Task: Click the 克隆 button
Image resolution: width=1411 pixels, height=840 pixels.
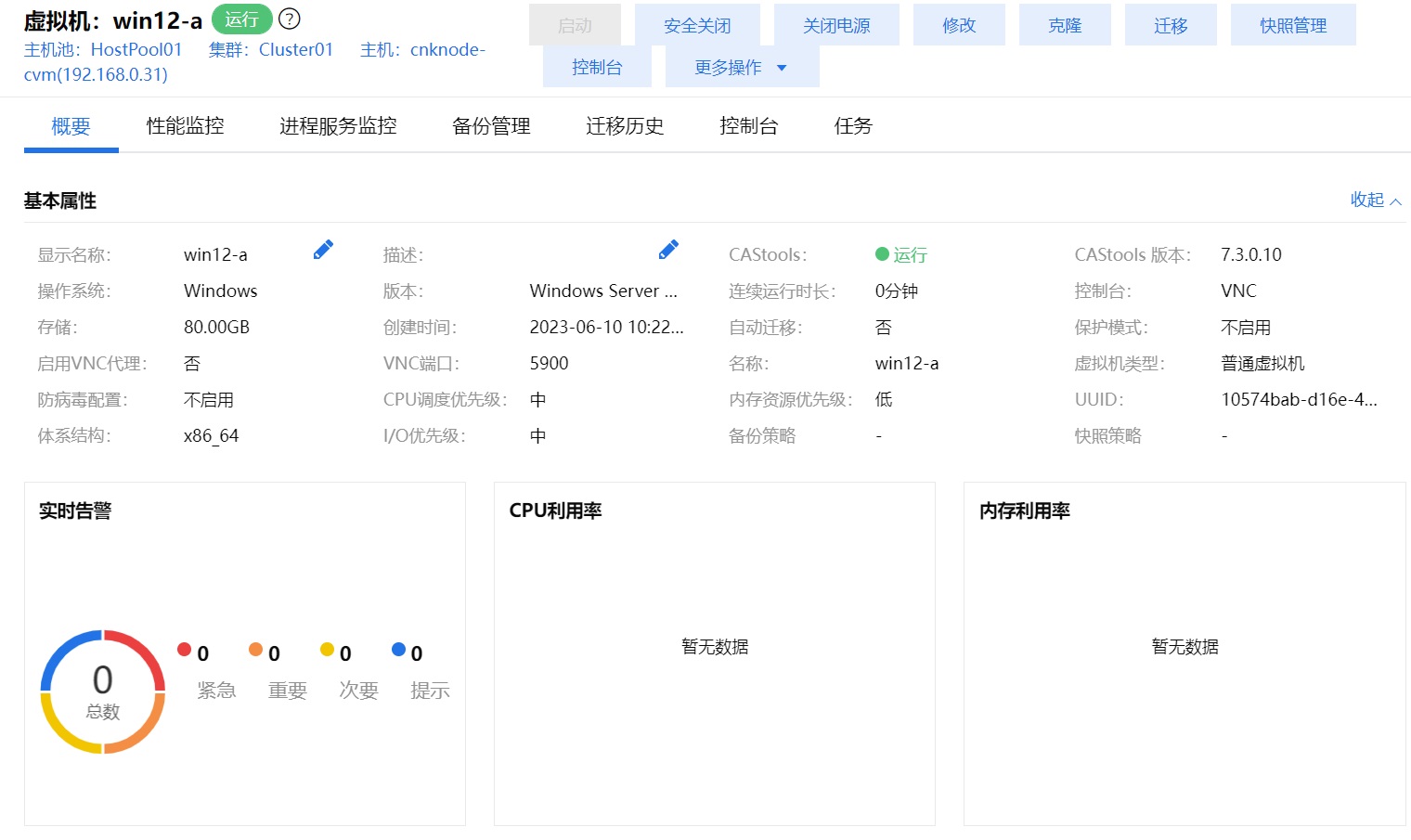Action: pyautogui.click(x=1064, y=26)
